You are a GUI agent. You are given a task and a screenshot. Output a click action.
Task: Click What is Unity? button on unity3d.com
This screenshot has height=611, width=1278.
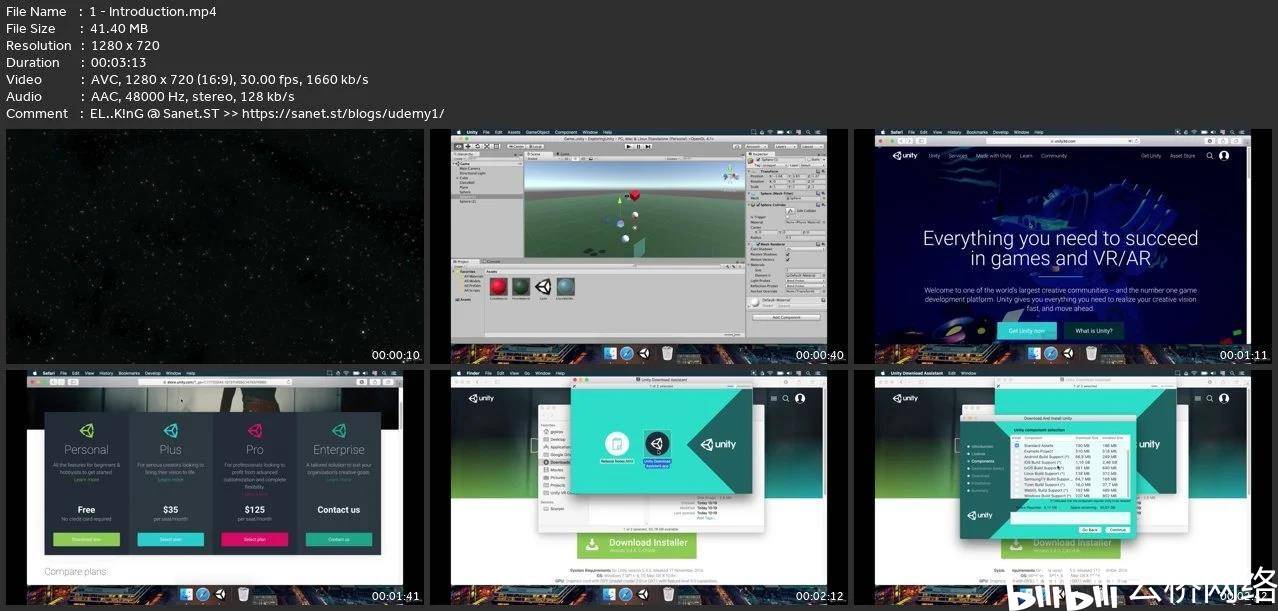click(1094, 330)
